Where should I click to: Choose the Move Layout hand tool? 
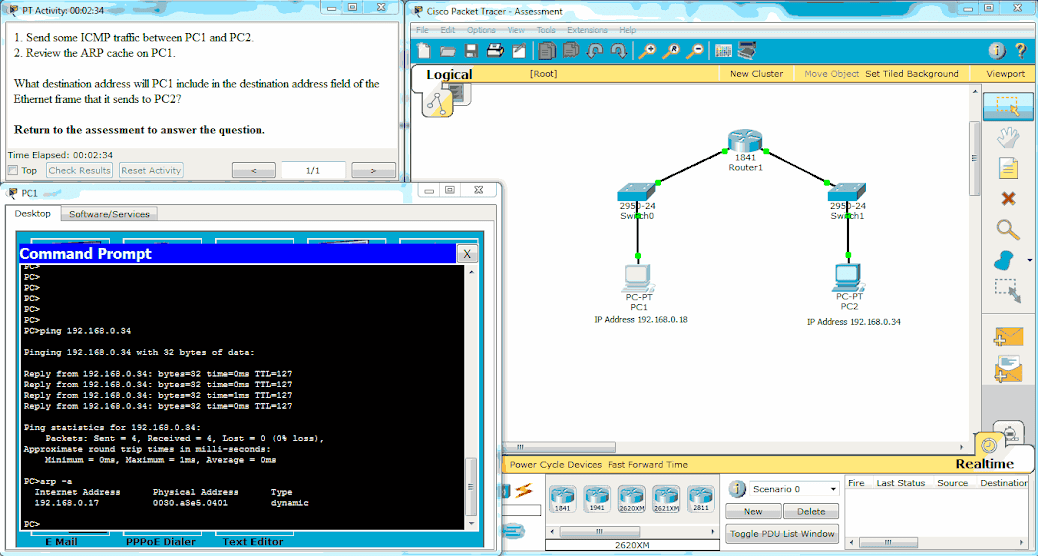pyautogui.click(x=1008, y=138)
